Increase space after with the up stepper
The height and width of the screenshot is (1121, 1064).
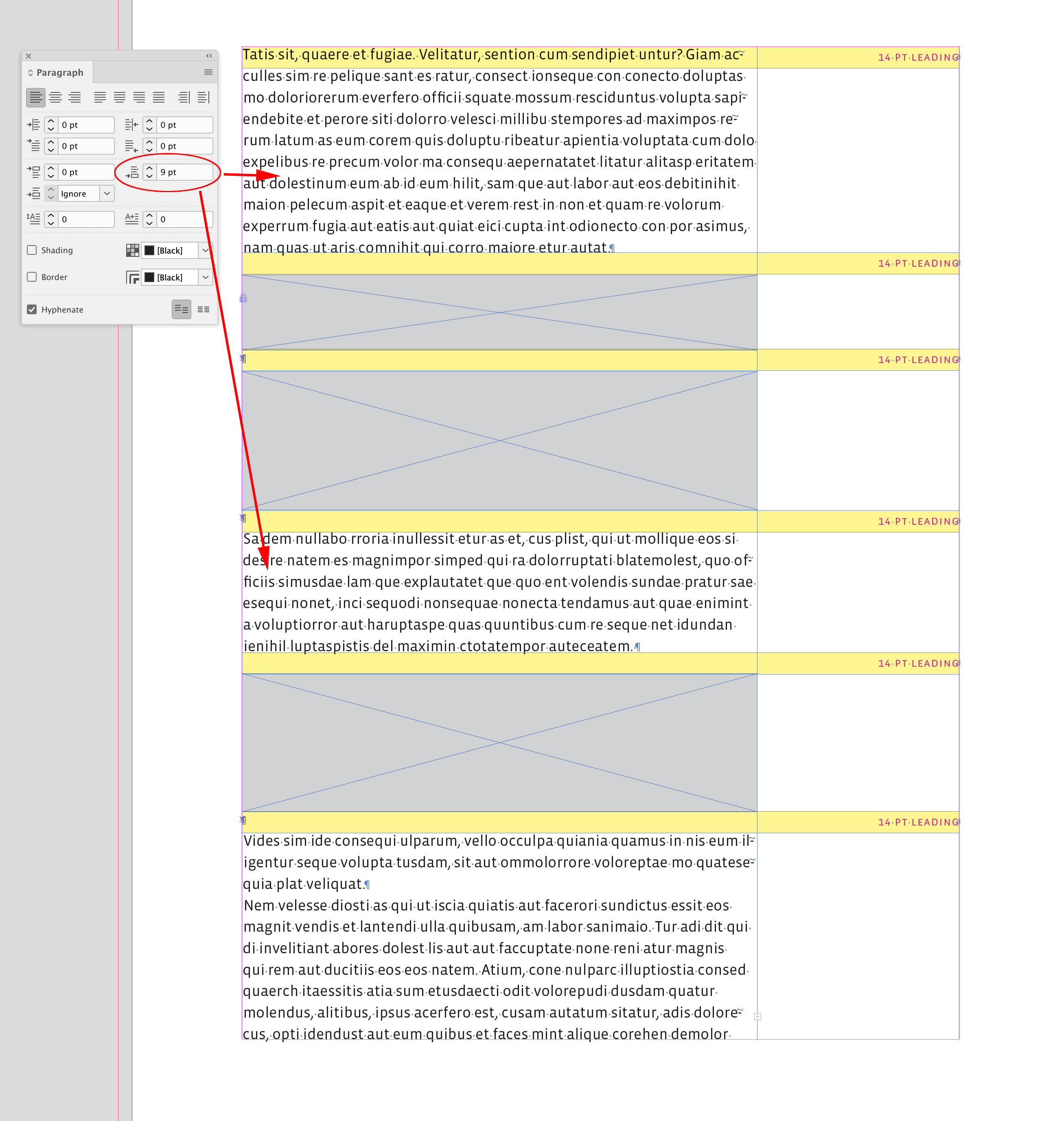point(149,169)
